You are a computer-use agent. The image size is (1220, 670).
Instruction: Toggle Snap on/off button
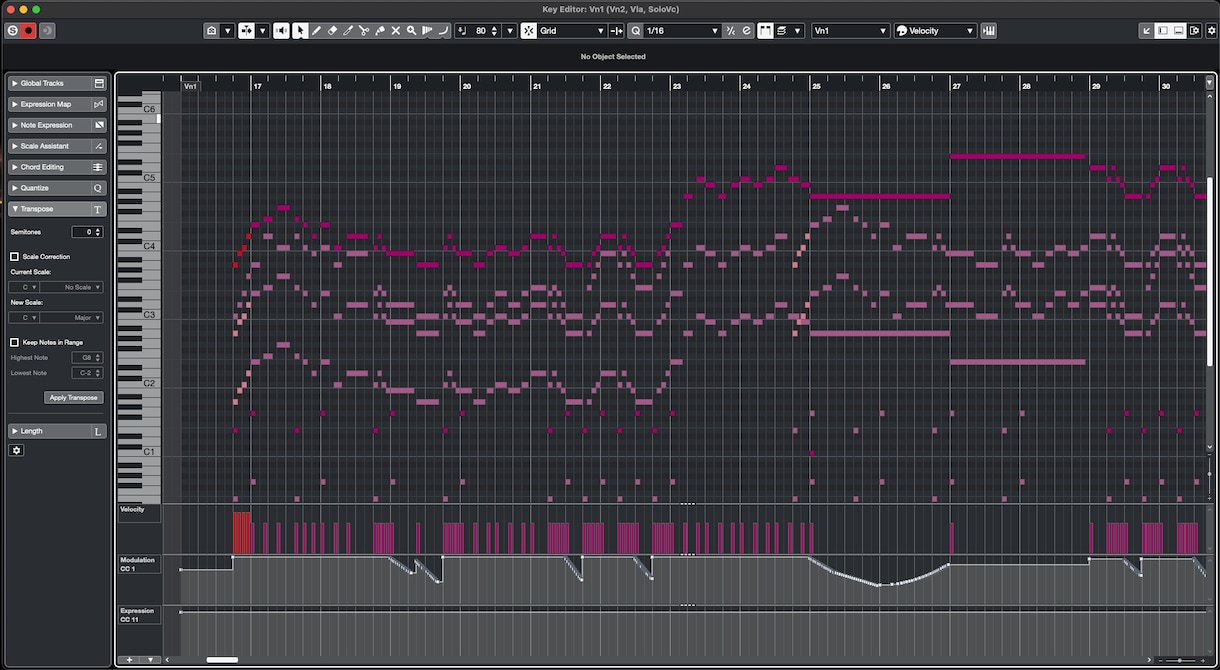click(x=528, y=31)
